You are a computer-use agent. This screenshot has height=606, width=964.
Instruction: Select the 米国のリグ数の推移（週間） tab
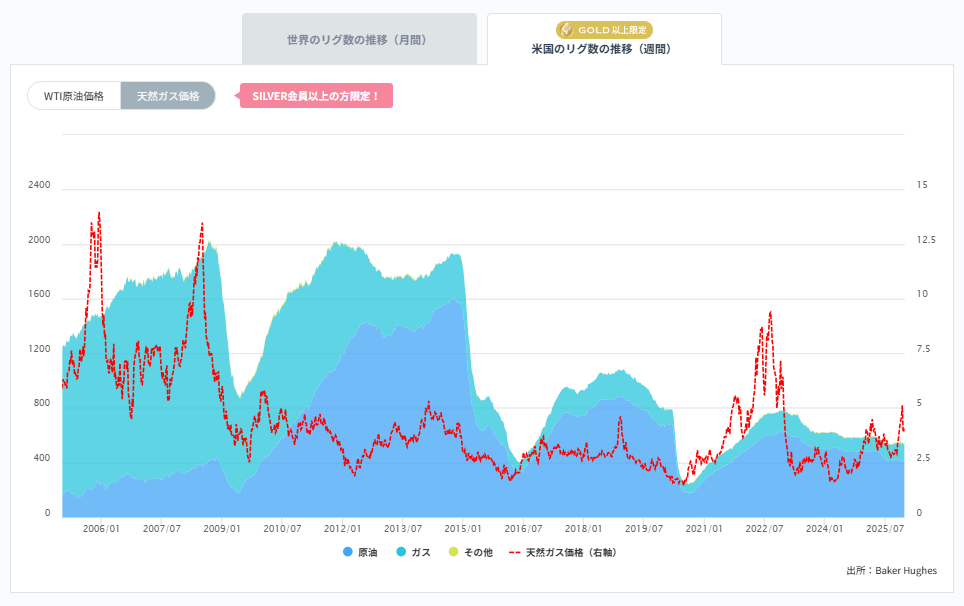[602, 46]
